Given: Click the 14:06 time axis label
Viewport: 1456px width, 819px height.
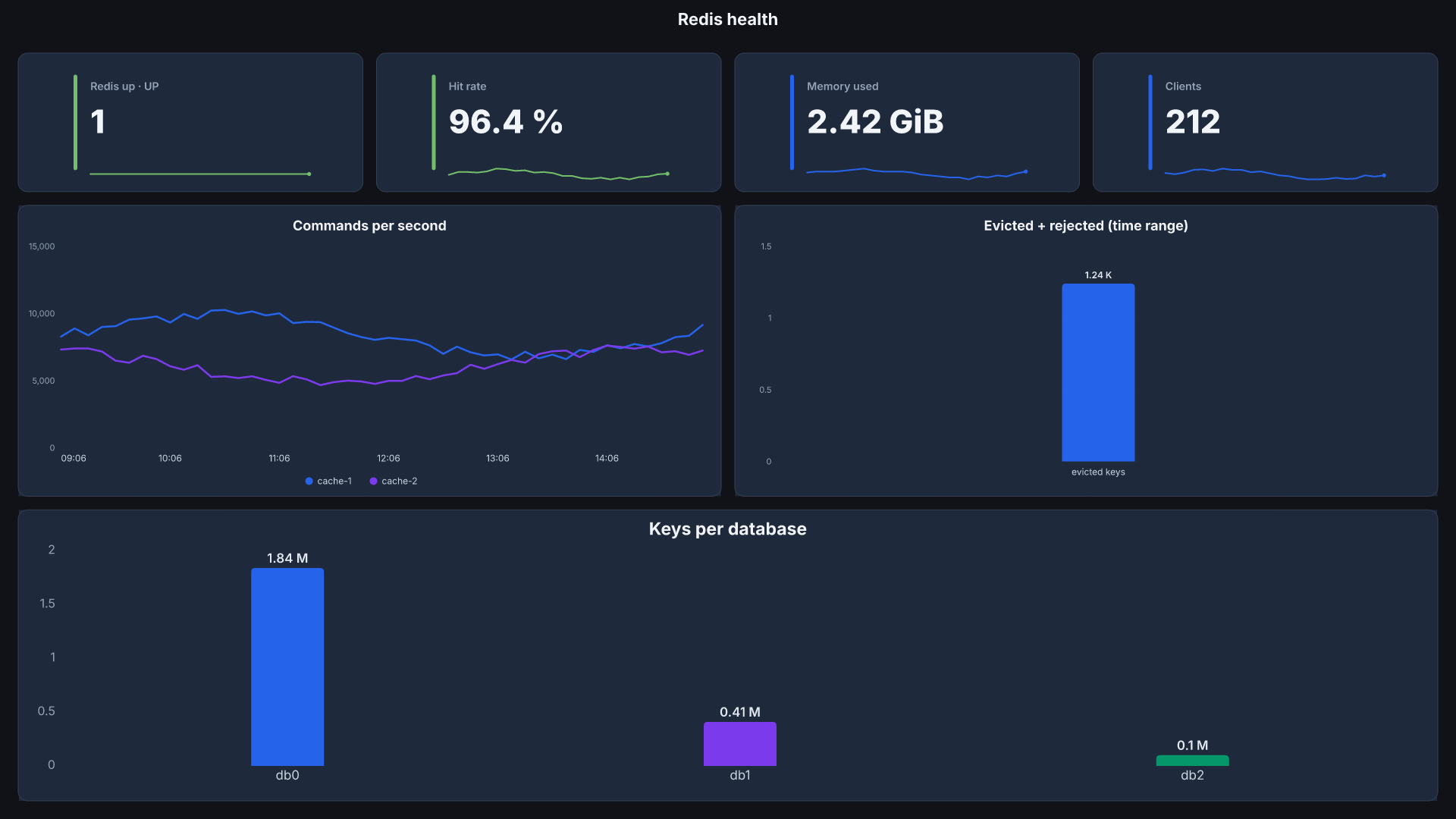Looking at the screenshot, I should pos(607,459).
